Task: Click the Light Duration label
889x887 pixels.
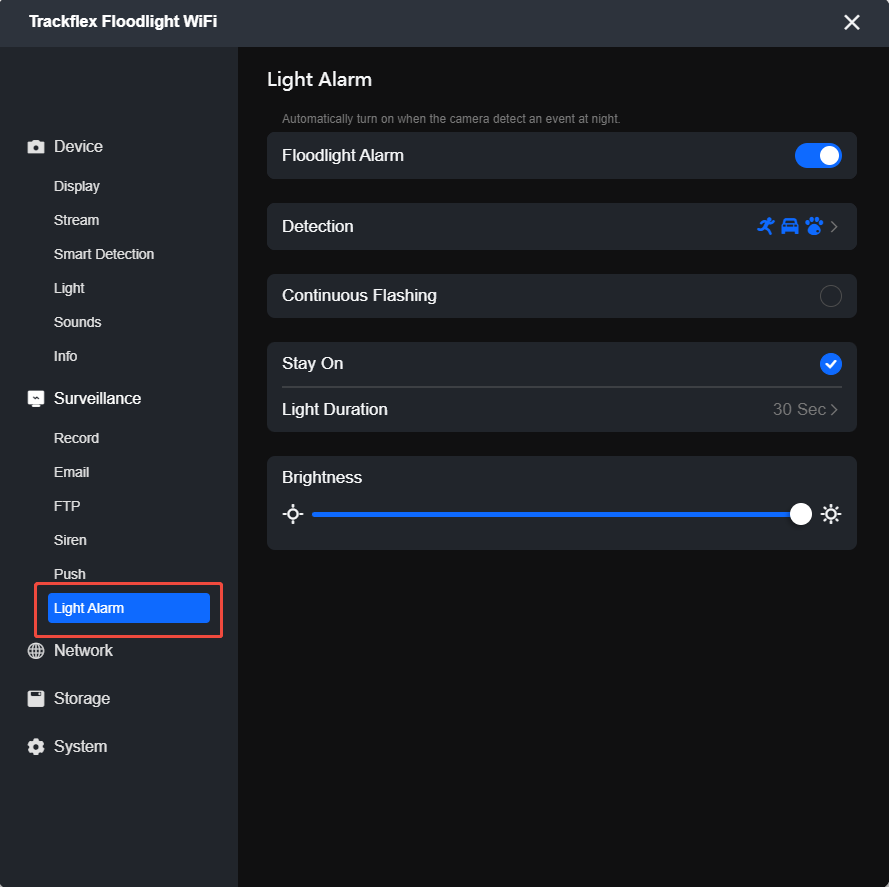Action: pyautogui.click(x=335, y=409)
